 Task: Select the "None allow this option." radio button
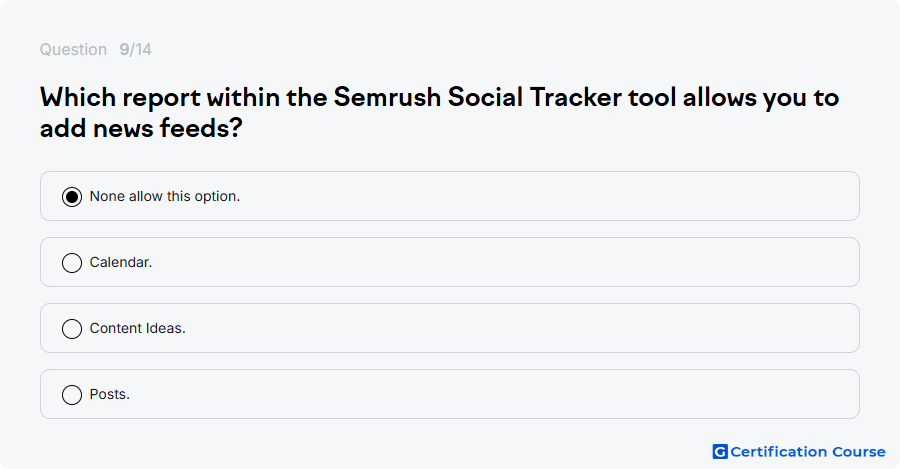pos(72,197)
